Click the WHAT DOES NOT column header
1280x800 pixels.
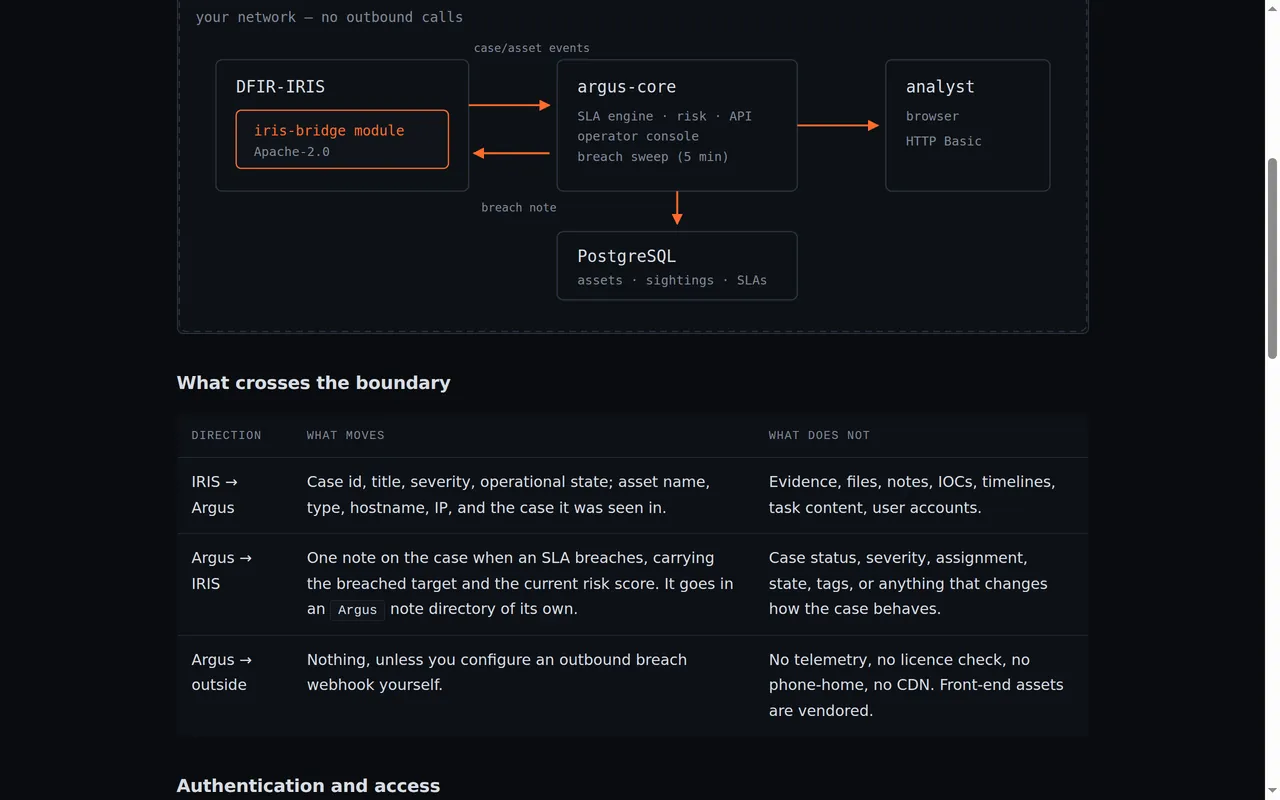pos(819,435)
